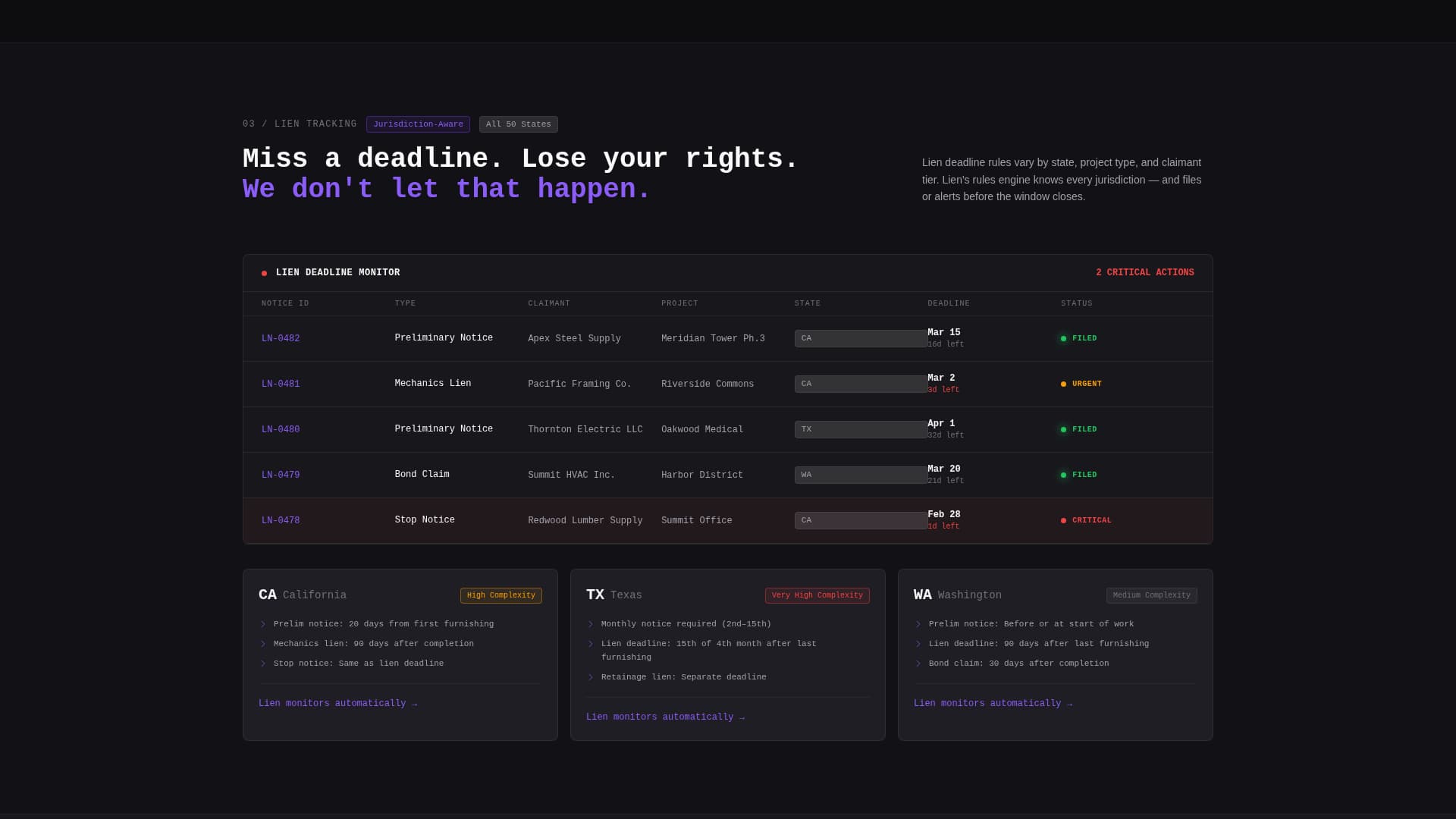
Task: Click the Deadline column header
Action: [x=949, y=304]
